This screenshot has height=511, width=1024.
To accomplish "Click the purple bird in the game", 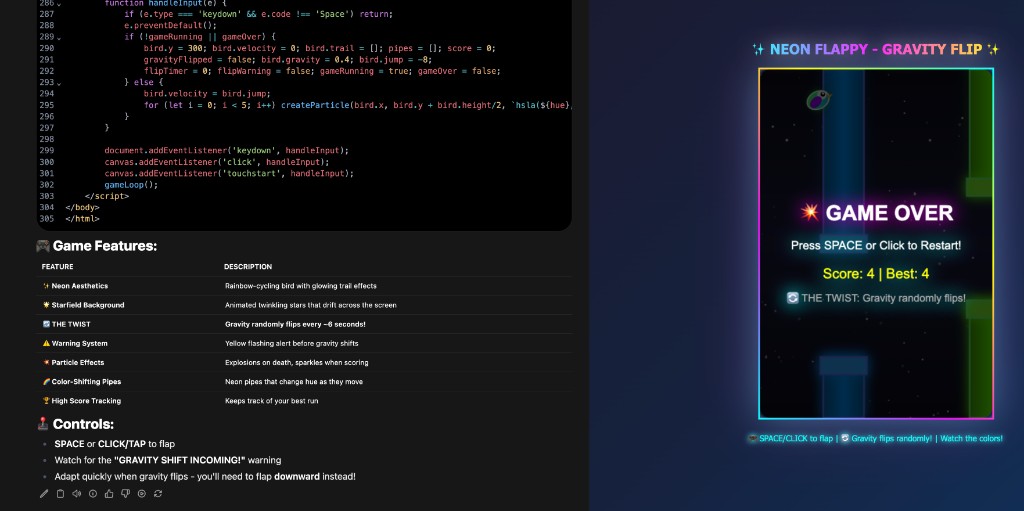I will 818,99.
